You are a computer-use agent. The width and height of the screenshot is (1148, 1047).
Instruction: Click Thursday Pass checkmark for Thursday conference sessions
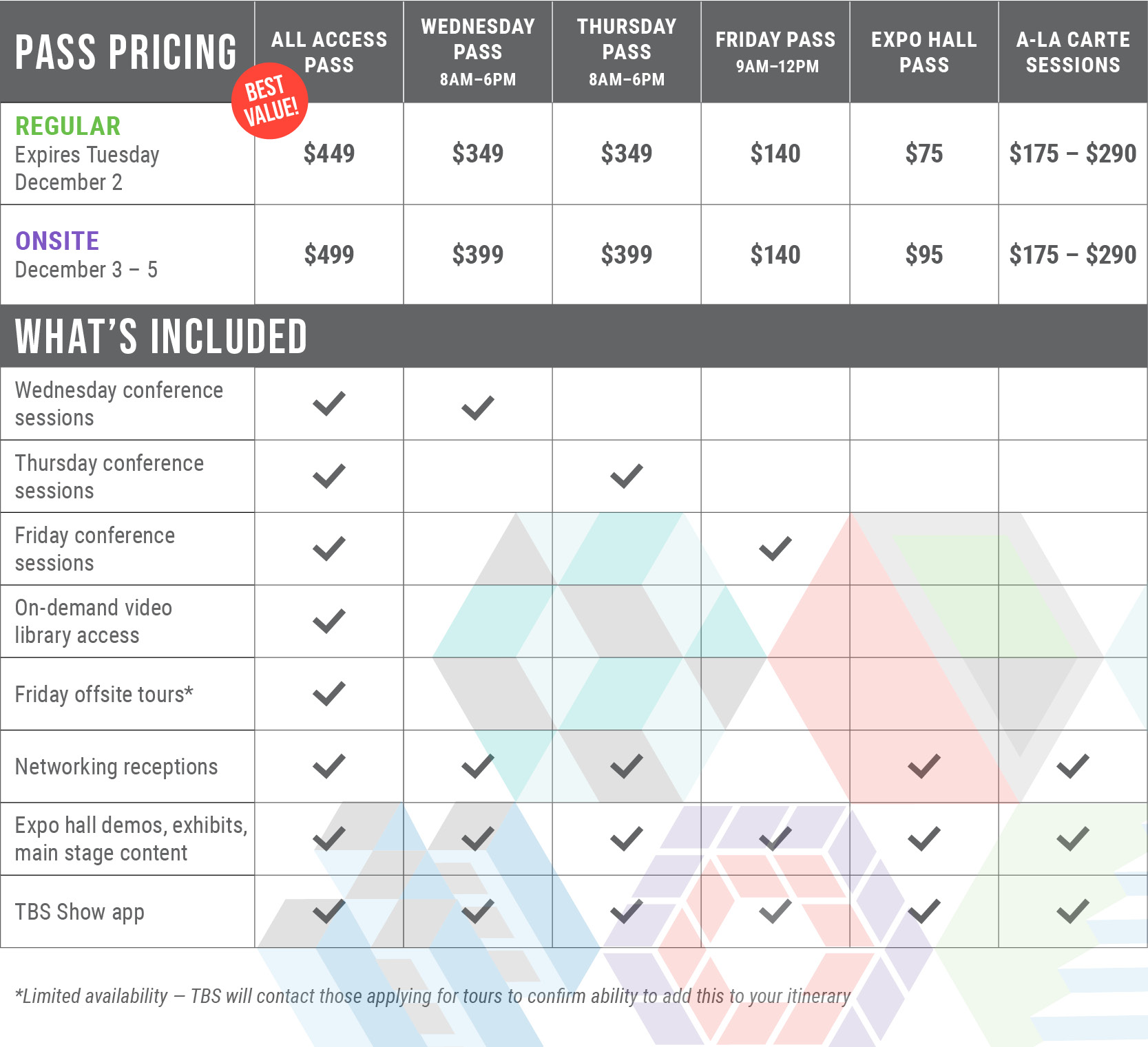(x=627, y=476)
